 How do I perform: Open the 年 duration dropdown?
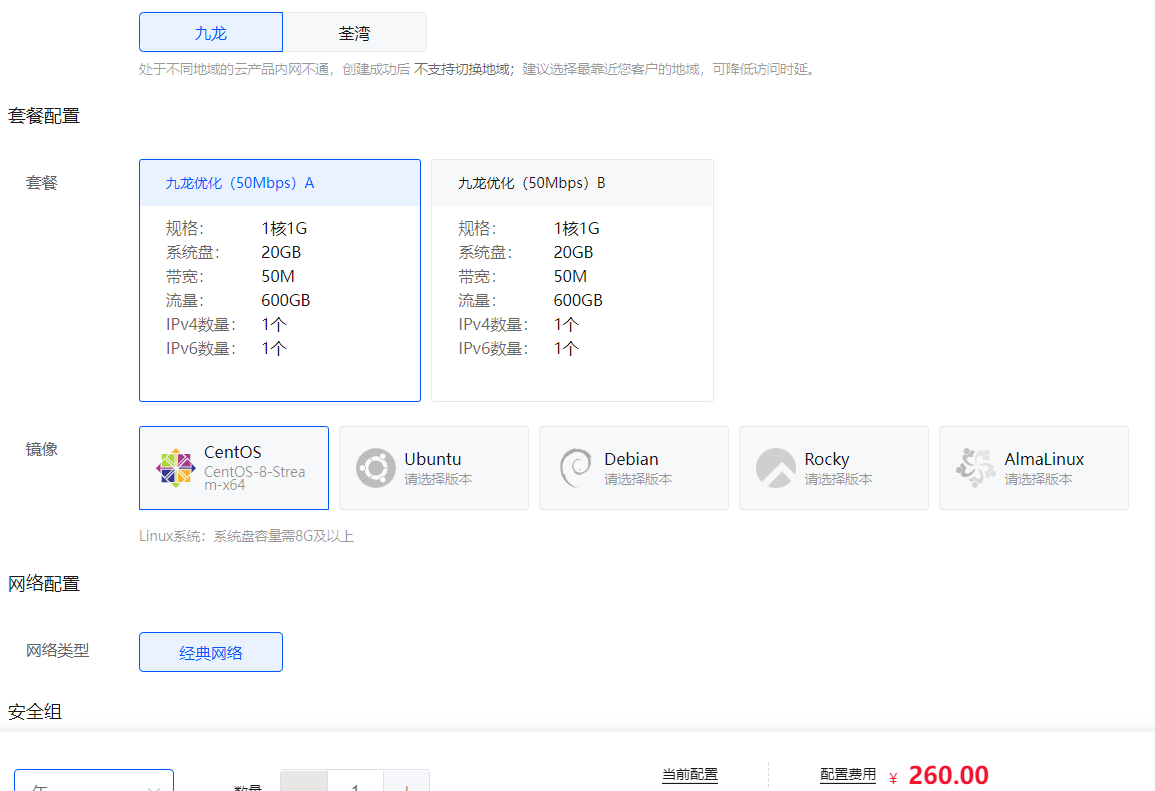pos(94,785)
